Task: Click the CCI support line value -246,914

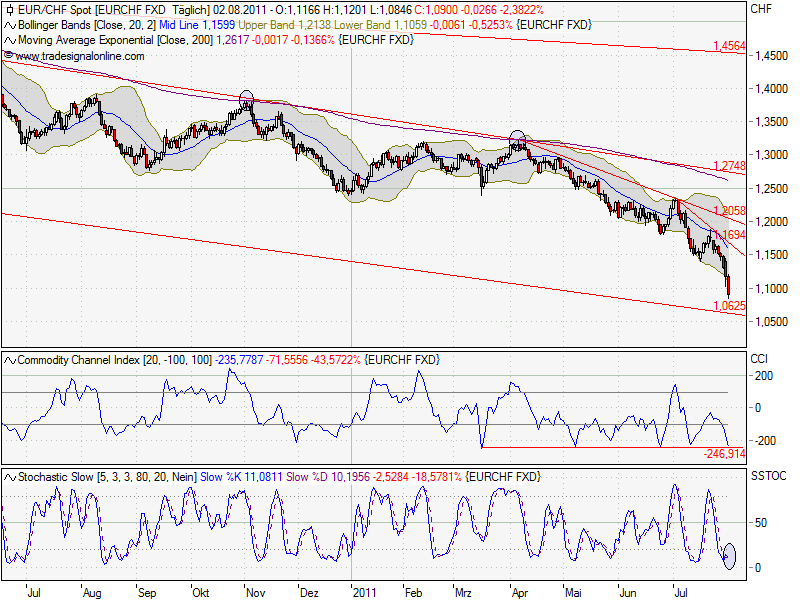Action: (724, 454)
